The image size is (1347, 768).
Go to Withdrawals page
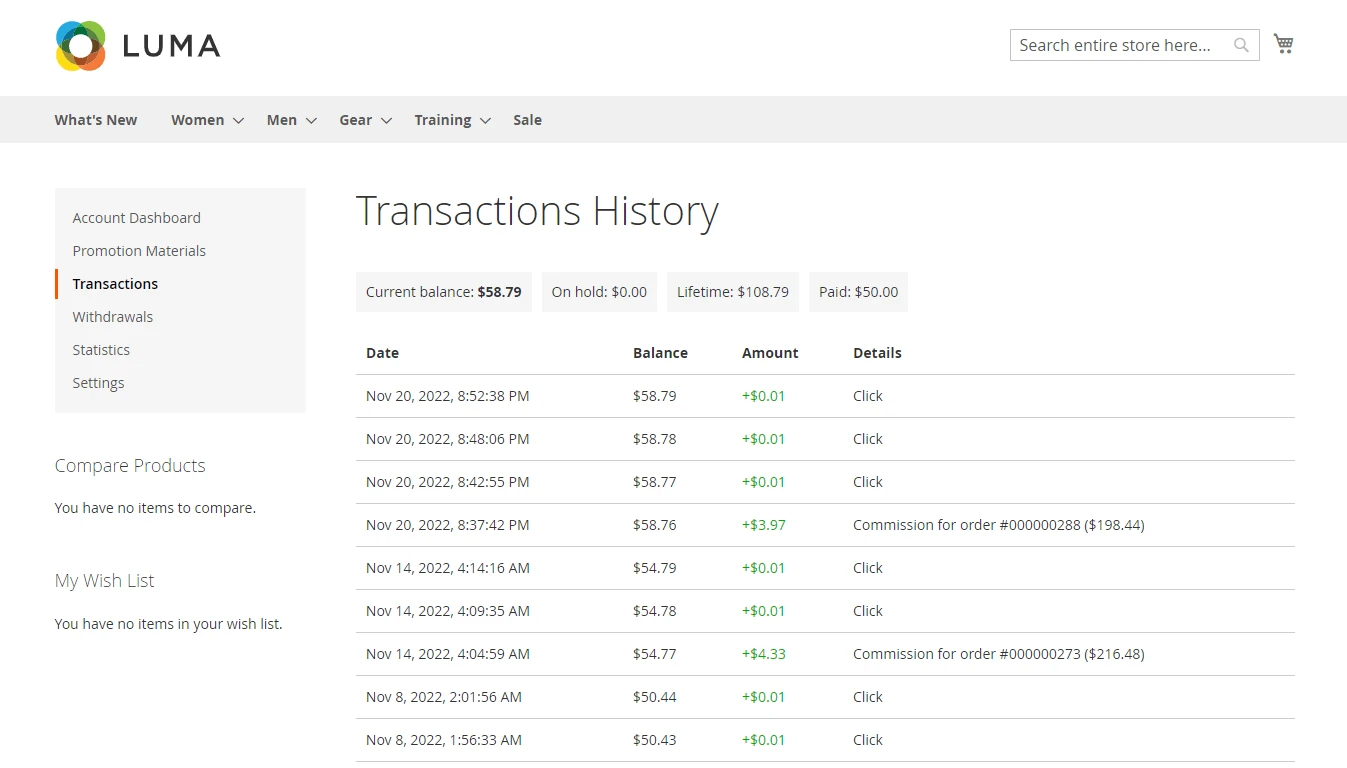click(112, 317)
